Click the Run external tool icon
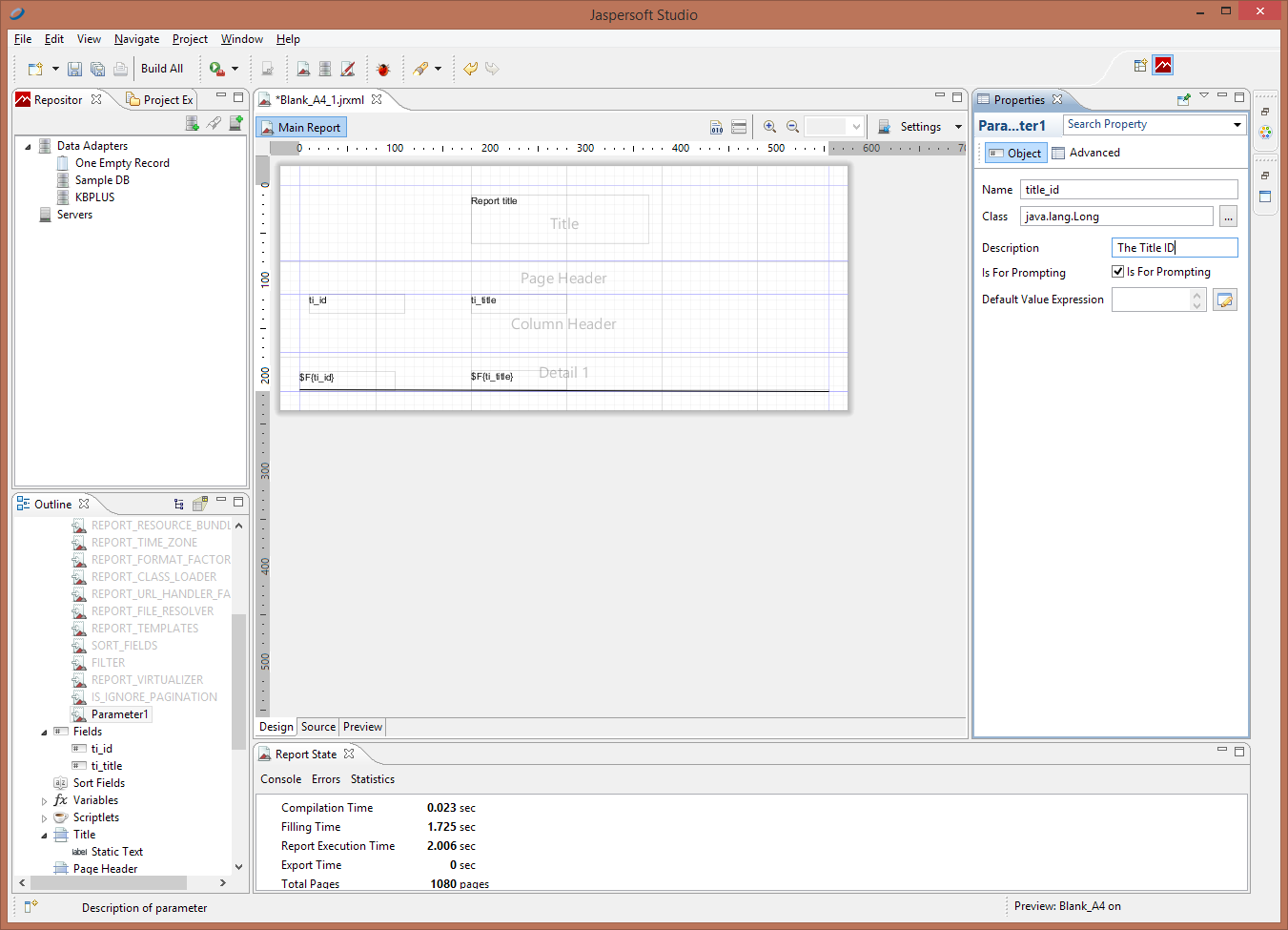The height and width of the screenshot is (930, 1288). pyautogui.click(x=217, y=69)
